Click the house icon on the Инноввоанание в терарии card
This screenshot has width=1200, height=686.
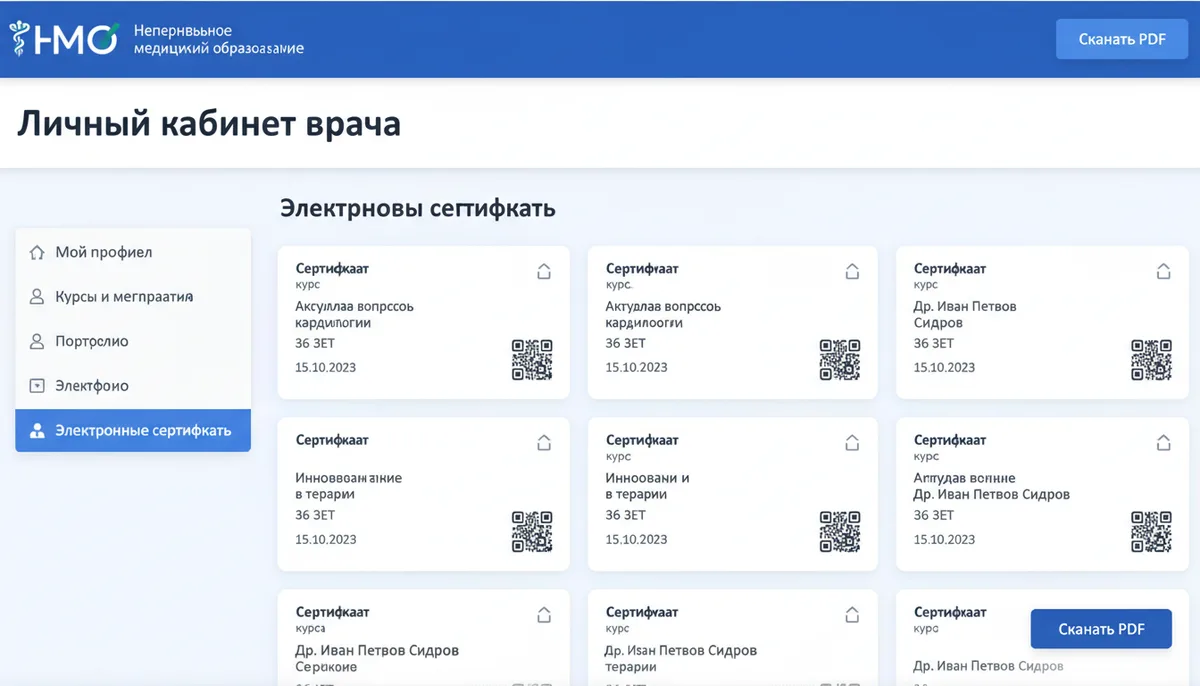(544, 441)
